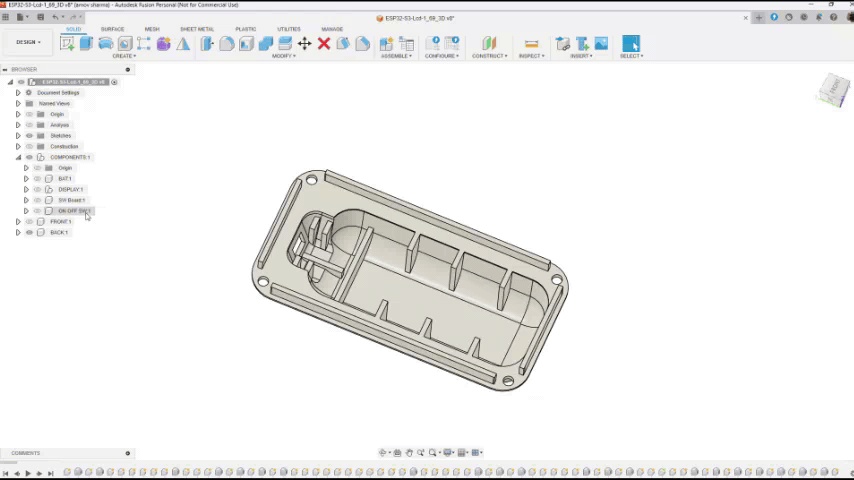Expand the BACK:1 component
The image size is (854, 480).
click(x=18, y=233)
